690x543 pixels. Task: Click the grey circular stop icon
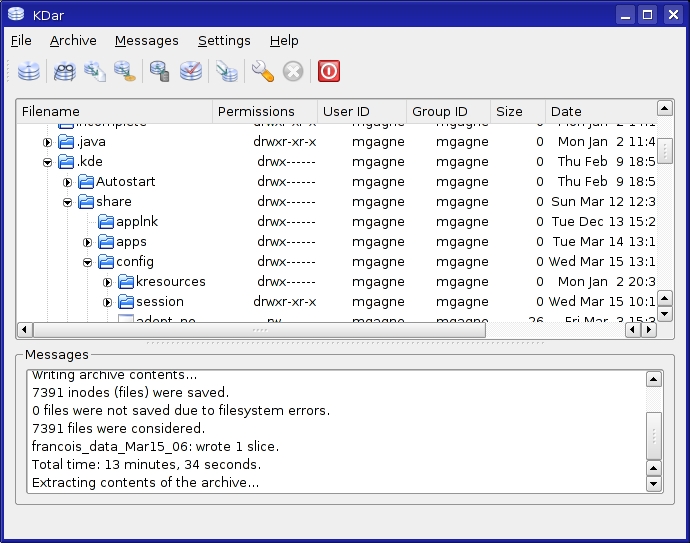click(293, 71)
